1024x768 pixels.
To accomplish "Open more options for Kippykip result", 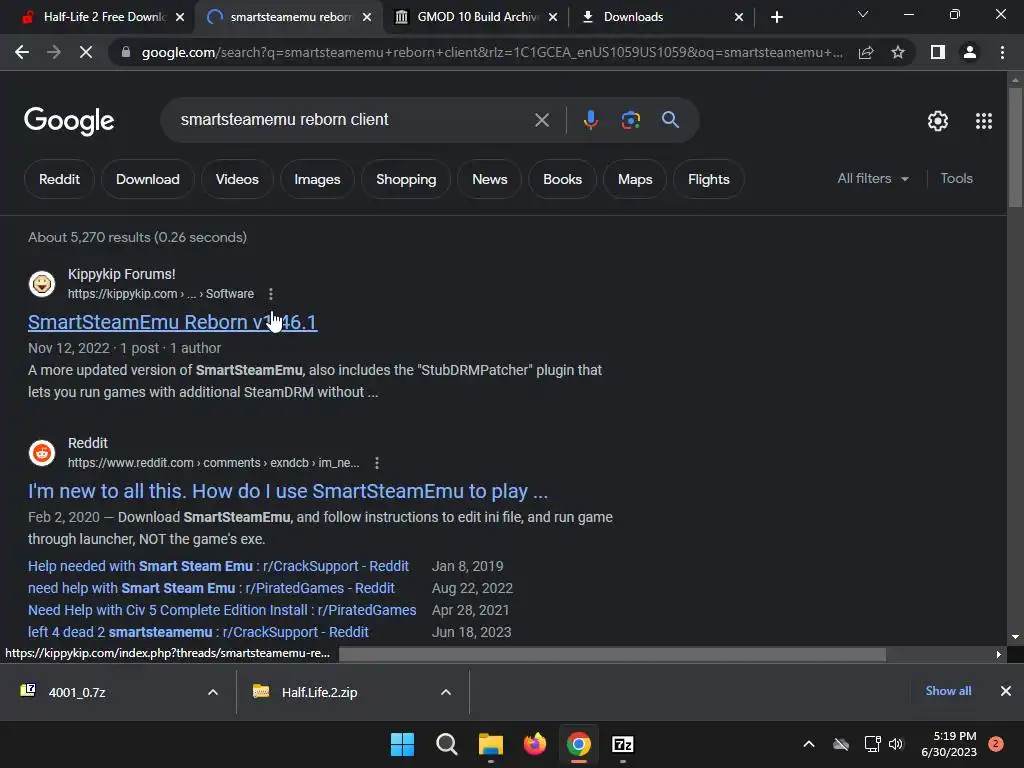I will tap(270, 295).
